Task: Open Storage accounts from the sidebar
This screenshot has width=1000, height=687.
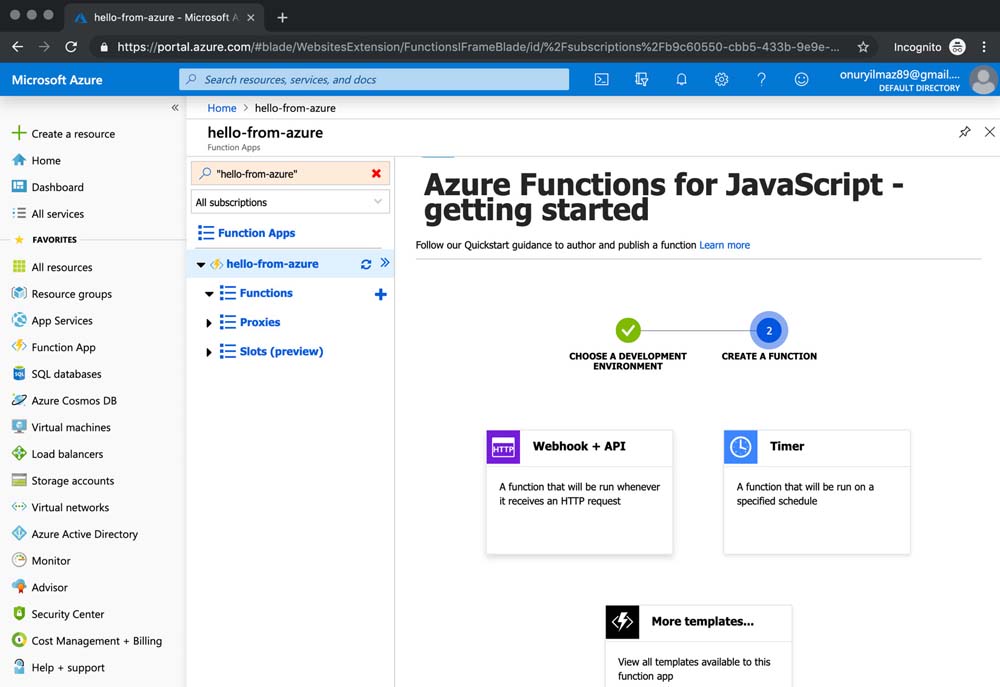Action: click(x=72, y=481)
